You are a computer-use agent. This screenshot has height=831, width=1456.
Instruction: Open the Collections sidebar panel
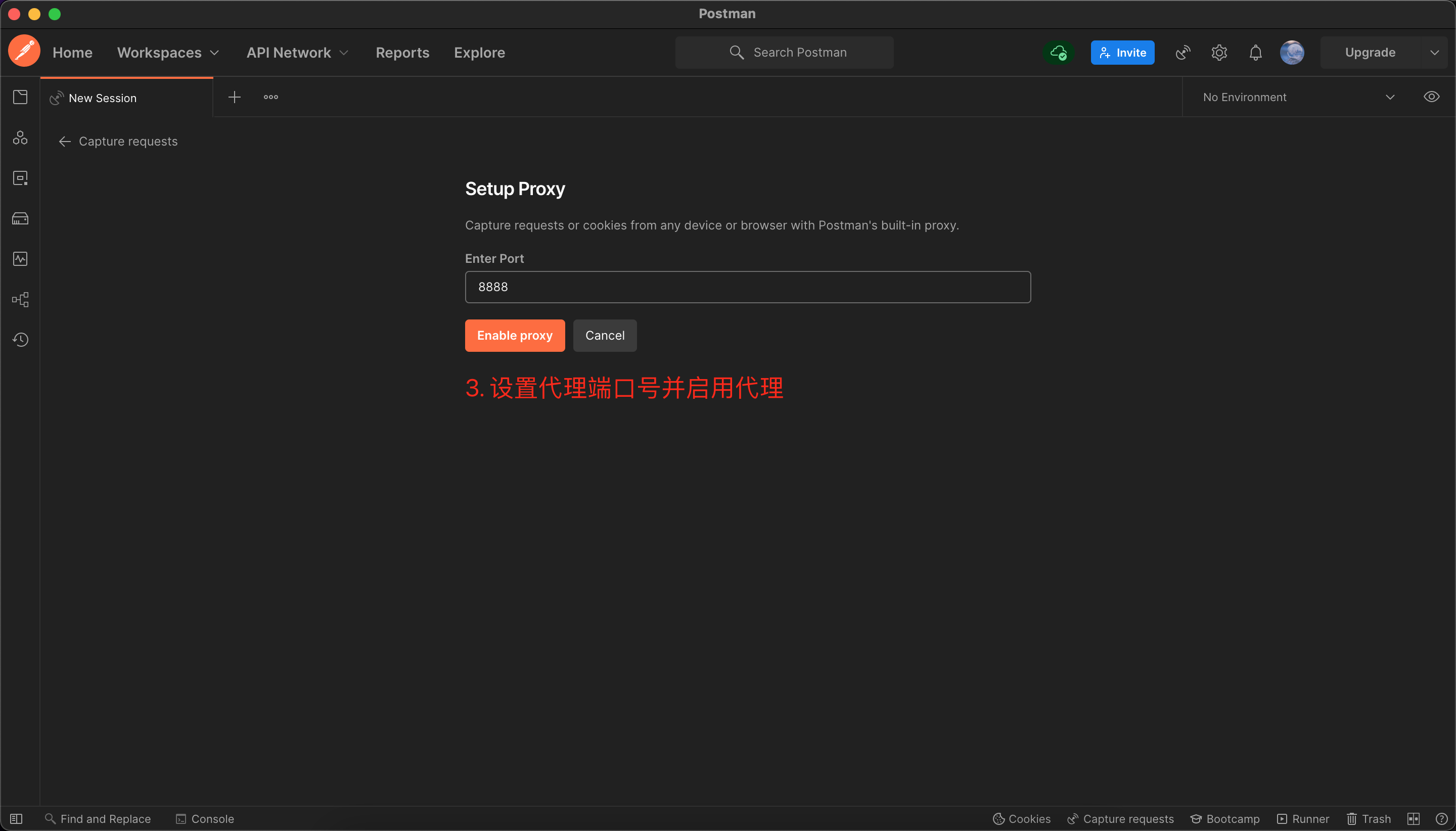pos(21,97)
